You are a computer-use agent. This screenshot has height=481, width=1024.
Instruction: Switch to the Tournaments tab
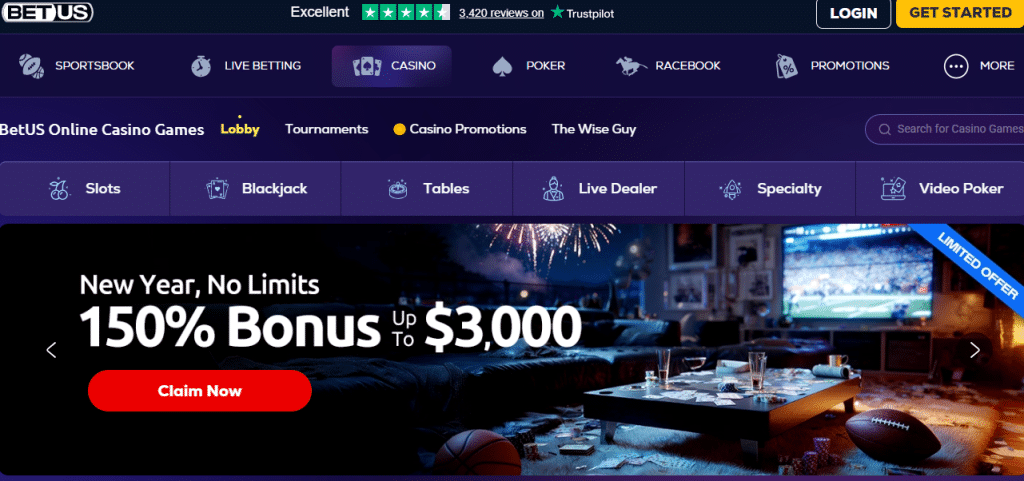(327, 129)
